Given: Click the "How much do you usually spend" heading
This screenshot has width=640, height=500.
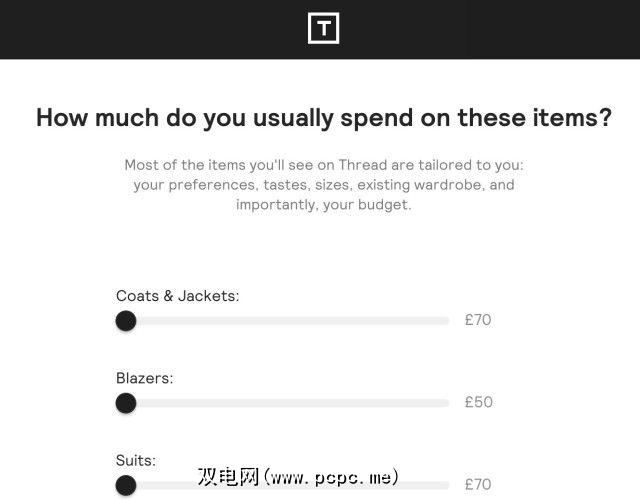Looking at the screenshot, I should 323,117.
